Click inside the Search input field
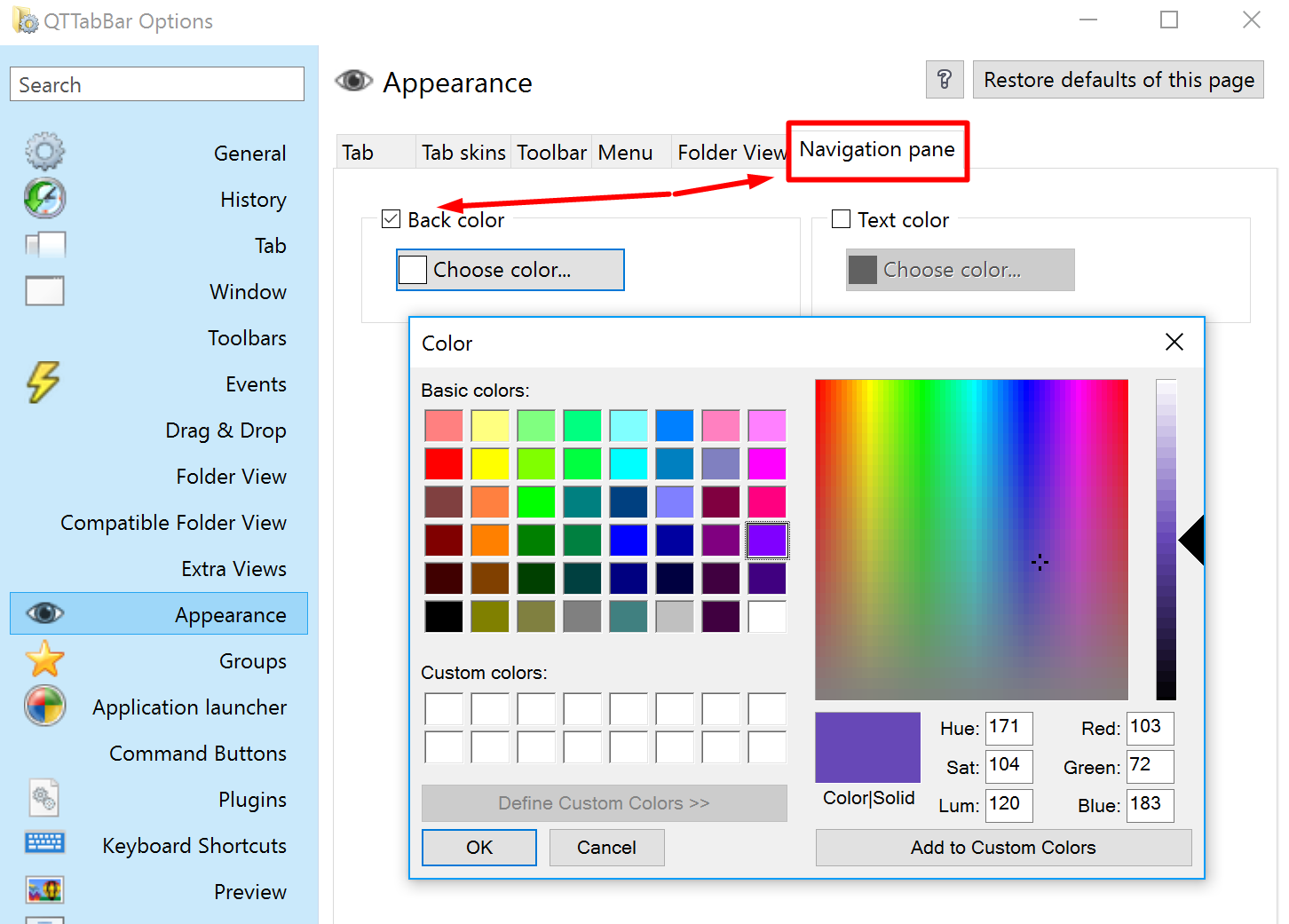The height and width of the screenshot is (924, 1289). coord(156,83)
